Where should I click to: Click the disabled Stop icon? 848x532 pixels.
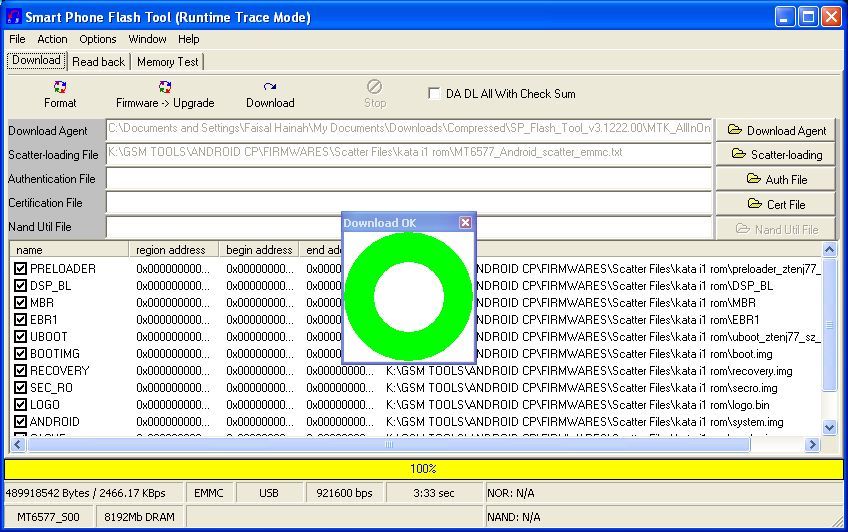click(x=374, y=87)
